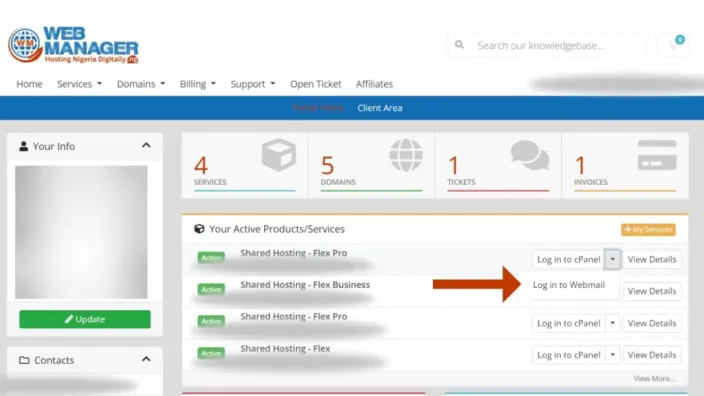Open the 4 Services tile

click(x=245, y=165)
